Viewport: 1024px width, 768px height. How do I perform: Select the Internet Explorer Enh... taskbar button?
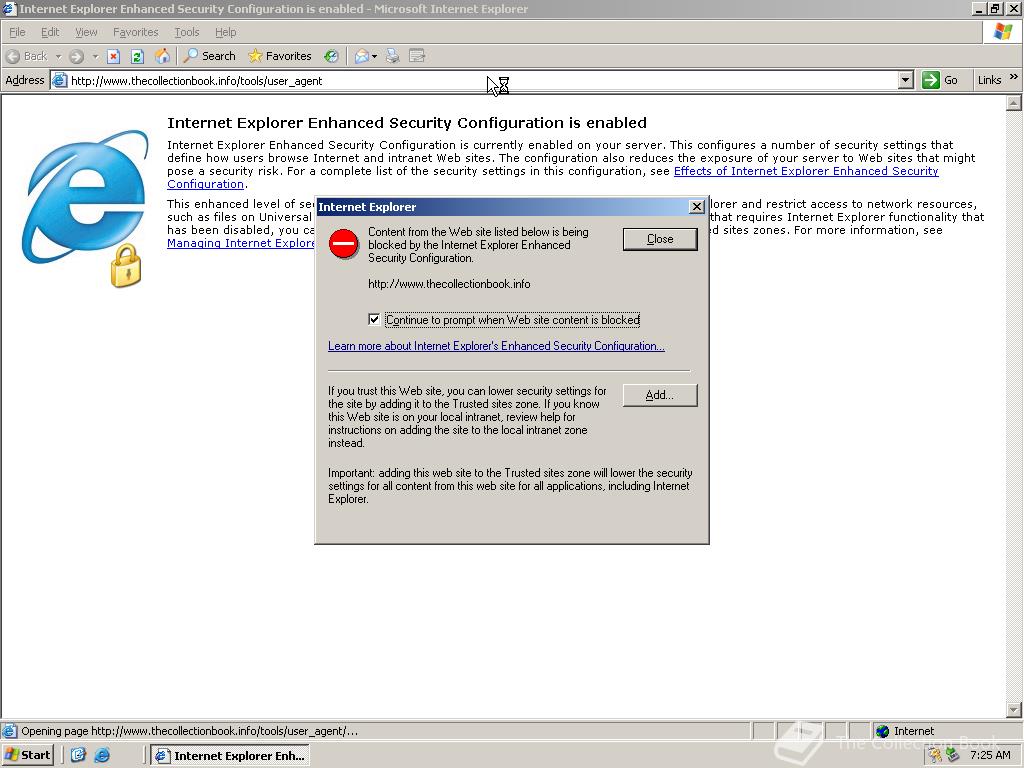coord(231,756)
